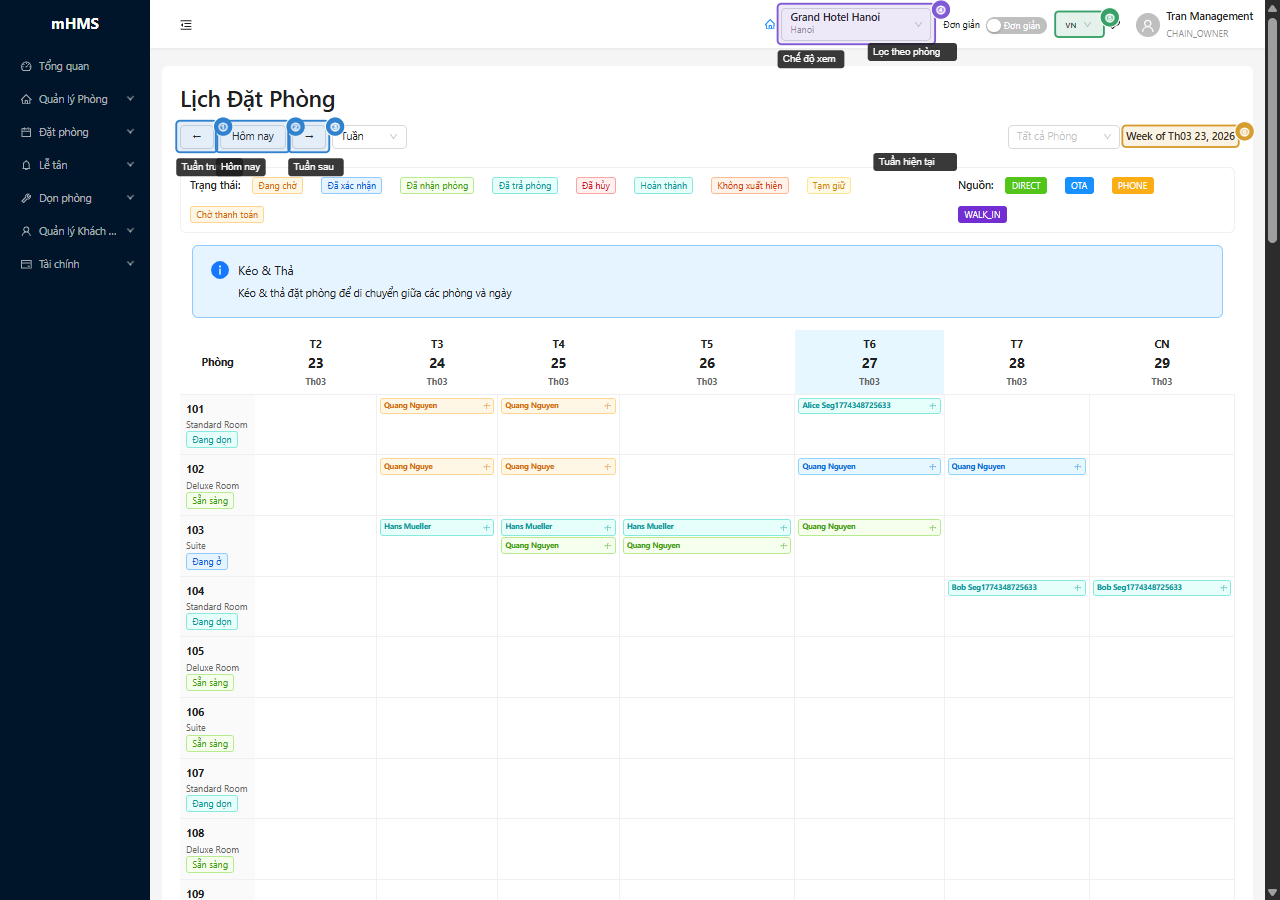The width and height of the screenshot is (1280, 900).
Task: Click the home icon beside hotel selector
Action: pos(769,24)
